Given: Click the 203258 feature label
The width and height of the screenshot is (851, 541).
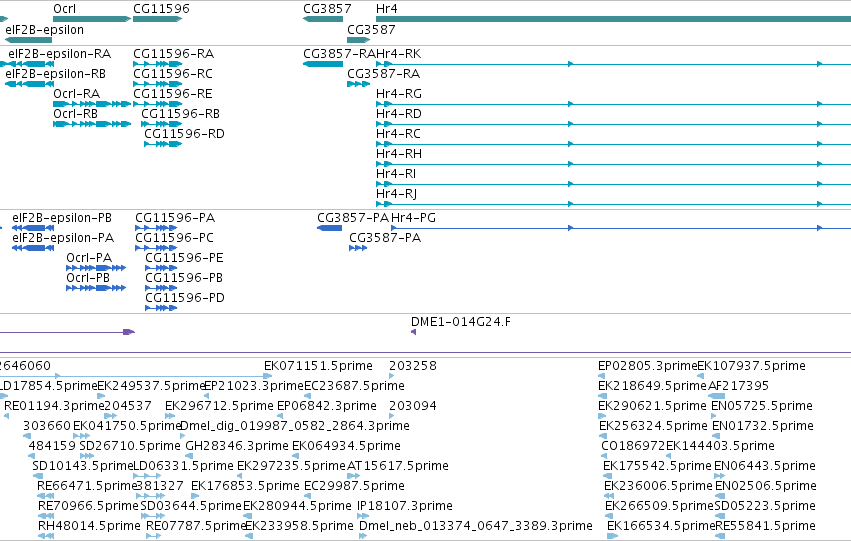Looking at the screenshot, I should 413,366.
